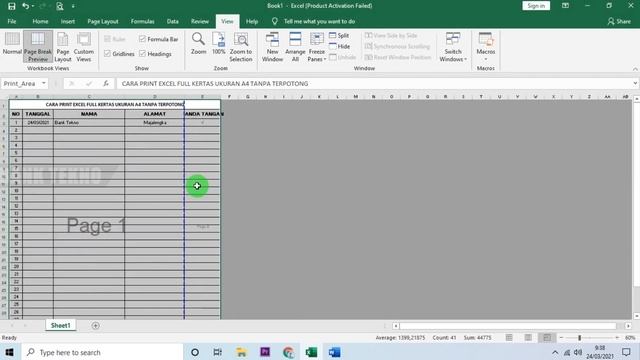This screenshot has width=640, height=360.
Task: Click the formula bar text field
Action: (x=373, y=83)
